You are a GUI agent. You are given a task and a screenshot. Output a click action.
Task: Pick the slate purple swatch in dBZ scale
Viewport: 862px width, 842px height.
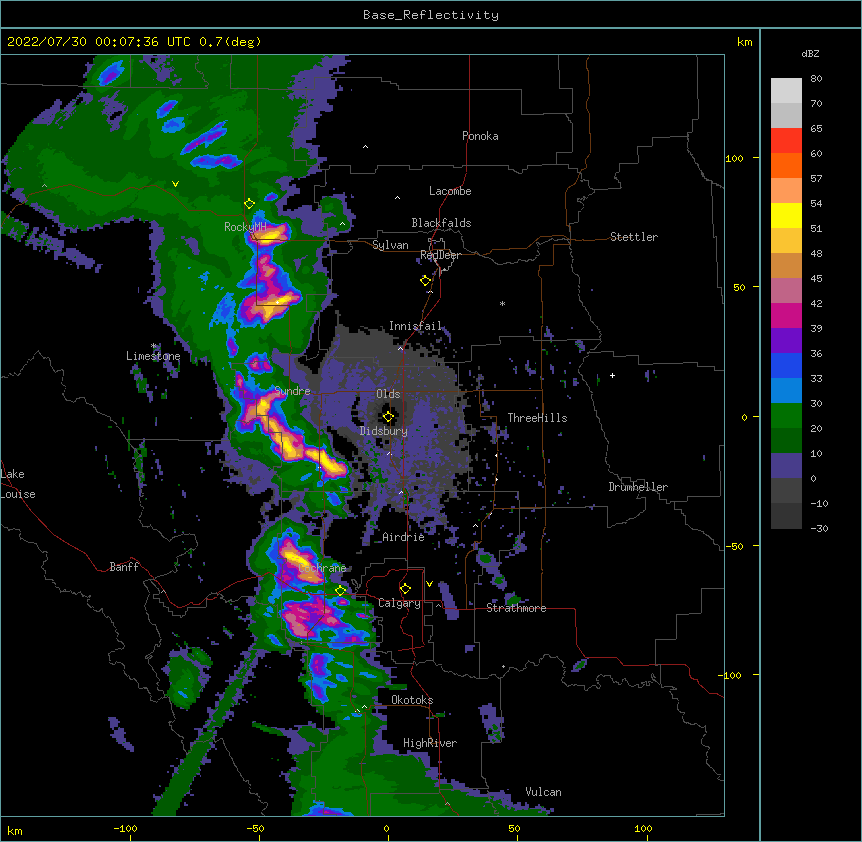pos(786,466)
